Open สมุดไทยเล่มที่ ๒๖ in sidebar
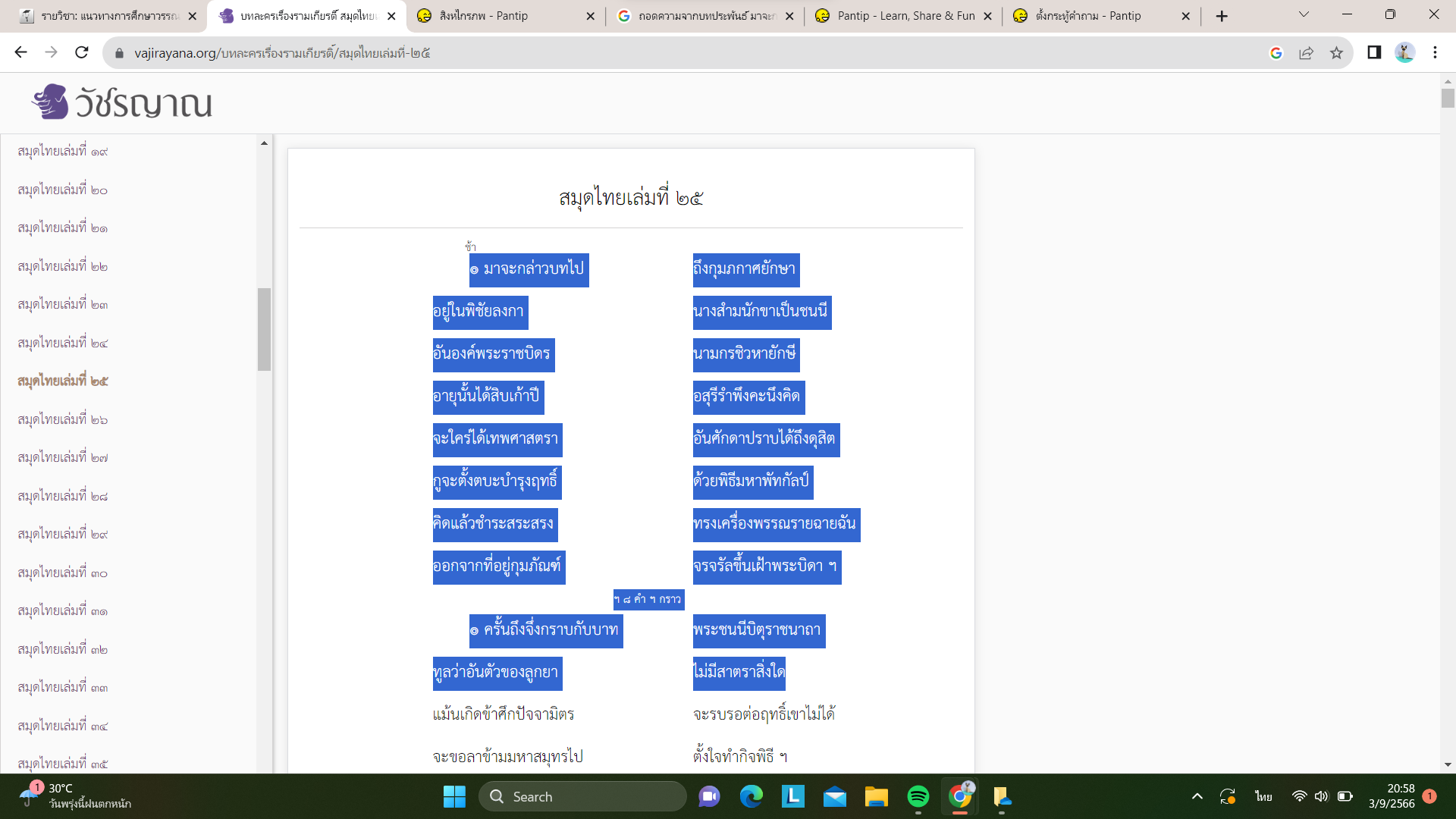Screen dimensions: 1456x819 coord(63,419)
